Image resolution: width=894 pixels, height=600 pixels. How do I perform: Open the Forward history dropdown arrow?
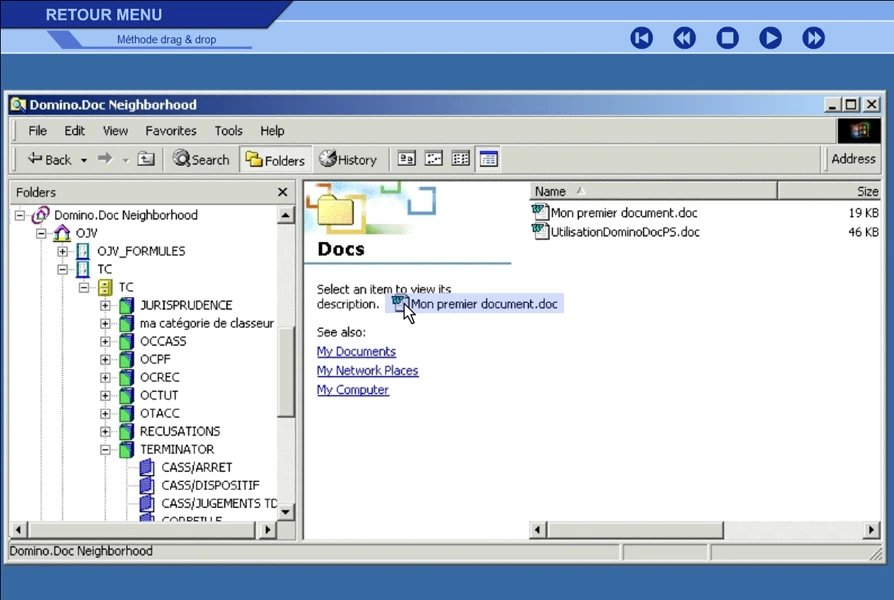(125, 160)
